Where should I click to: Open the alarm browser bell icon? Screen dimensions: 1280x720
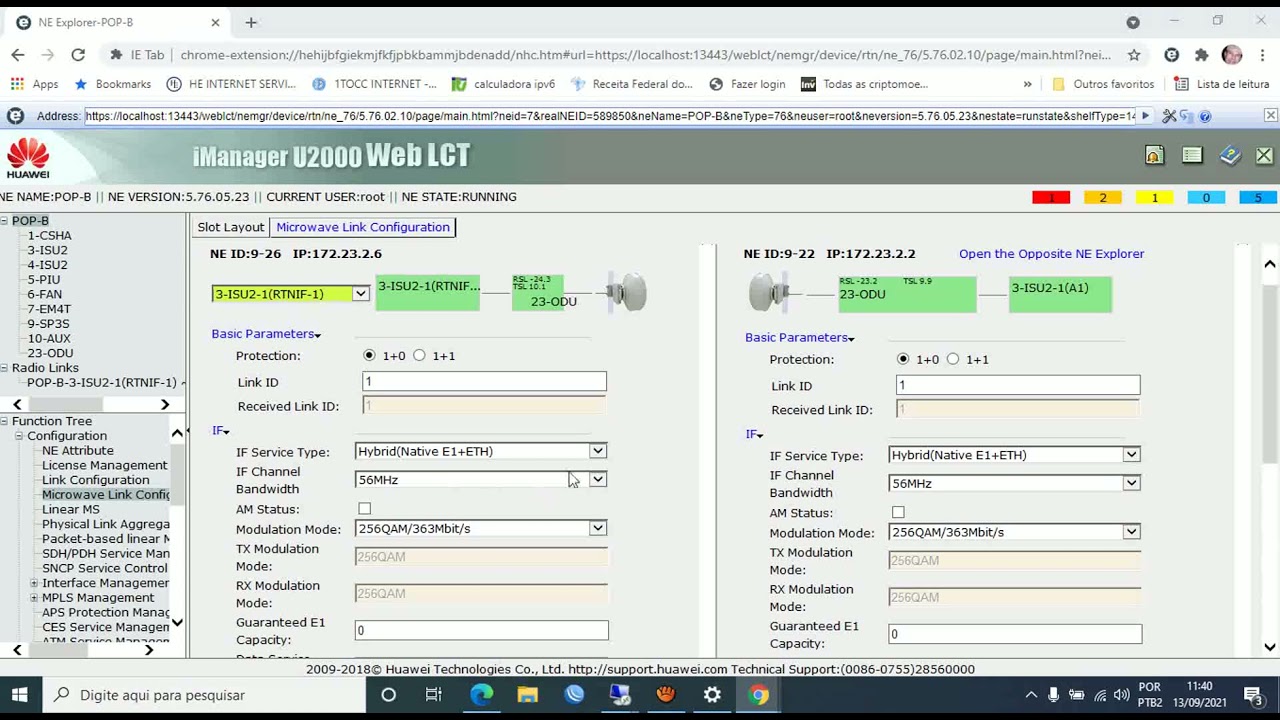[x=1154, y=156]
